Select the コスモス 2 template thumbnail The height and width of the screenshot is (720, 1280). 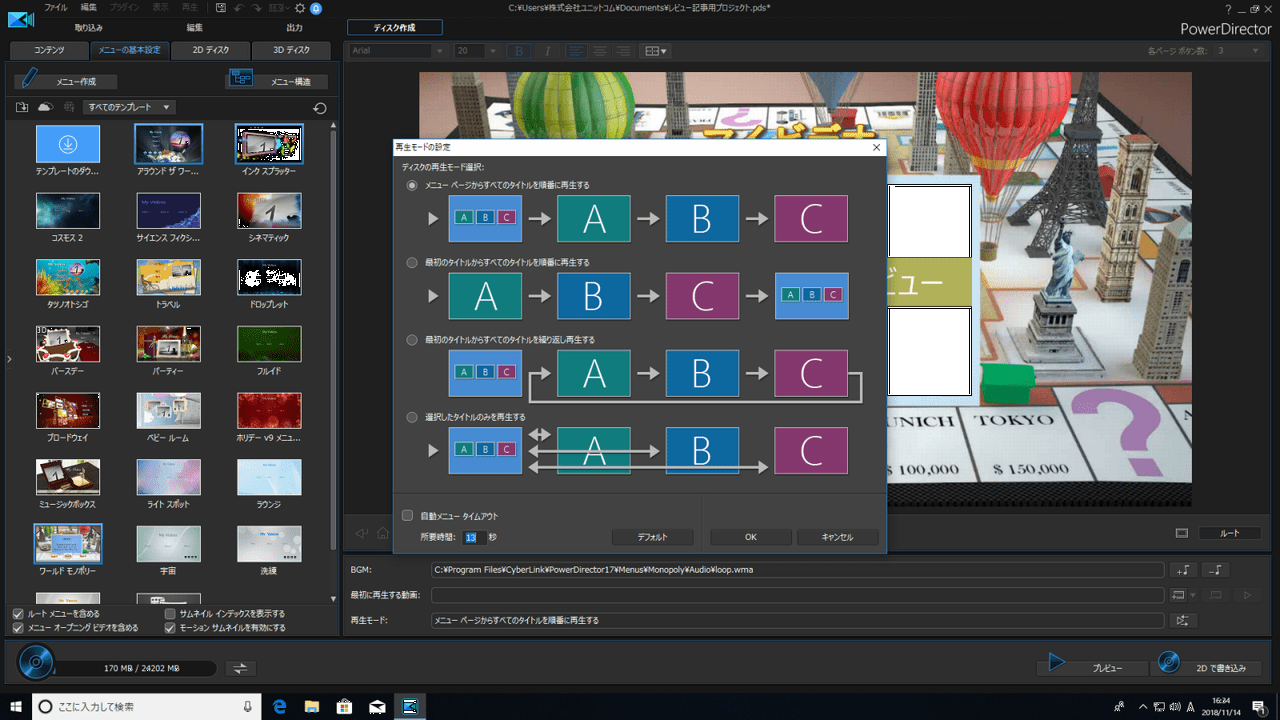[68, 211]
